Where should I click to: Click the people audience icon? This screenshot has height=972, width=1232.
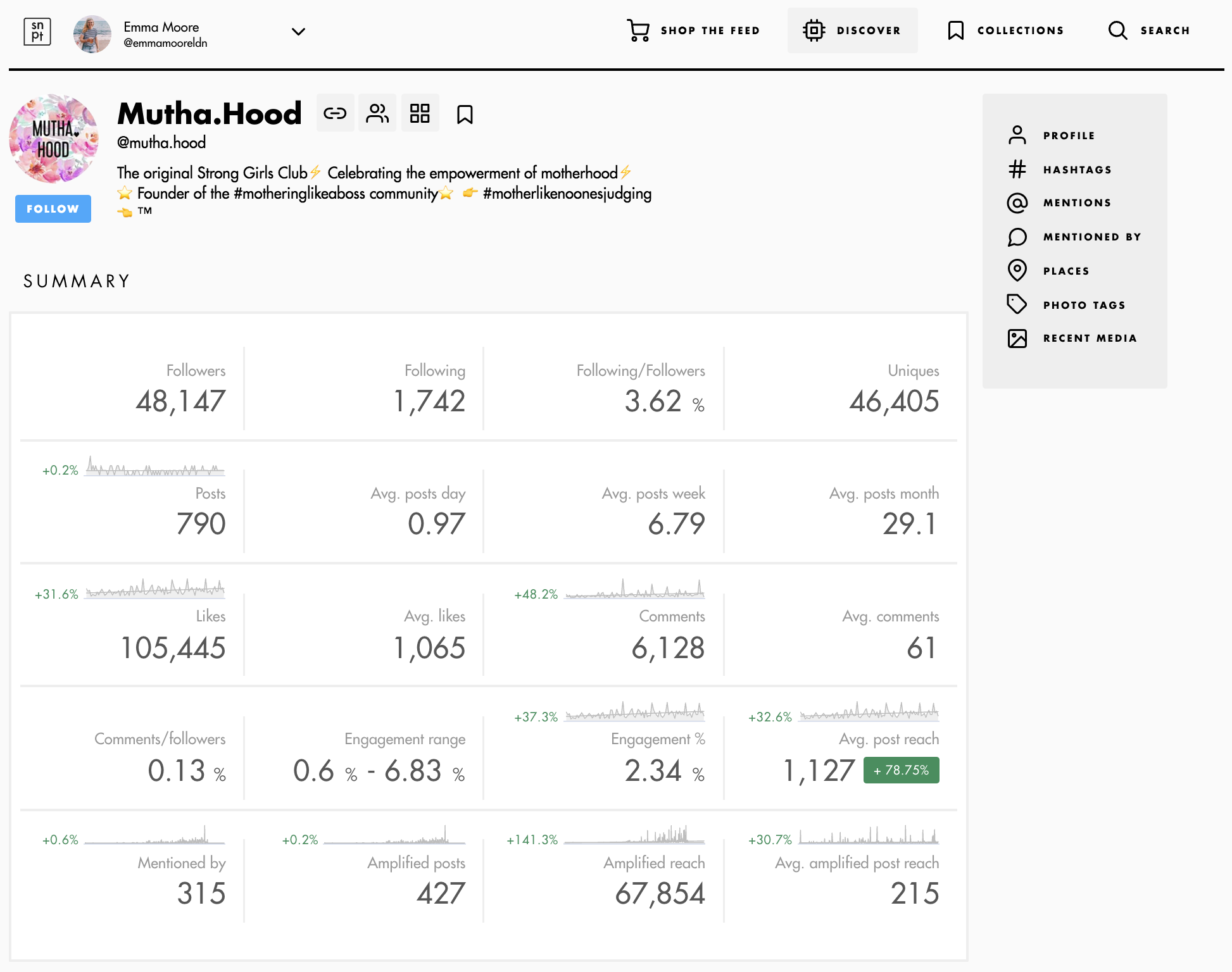point(377,113)
